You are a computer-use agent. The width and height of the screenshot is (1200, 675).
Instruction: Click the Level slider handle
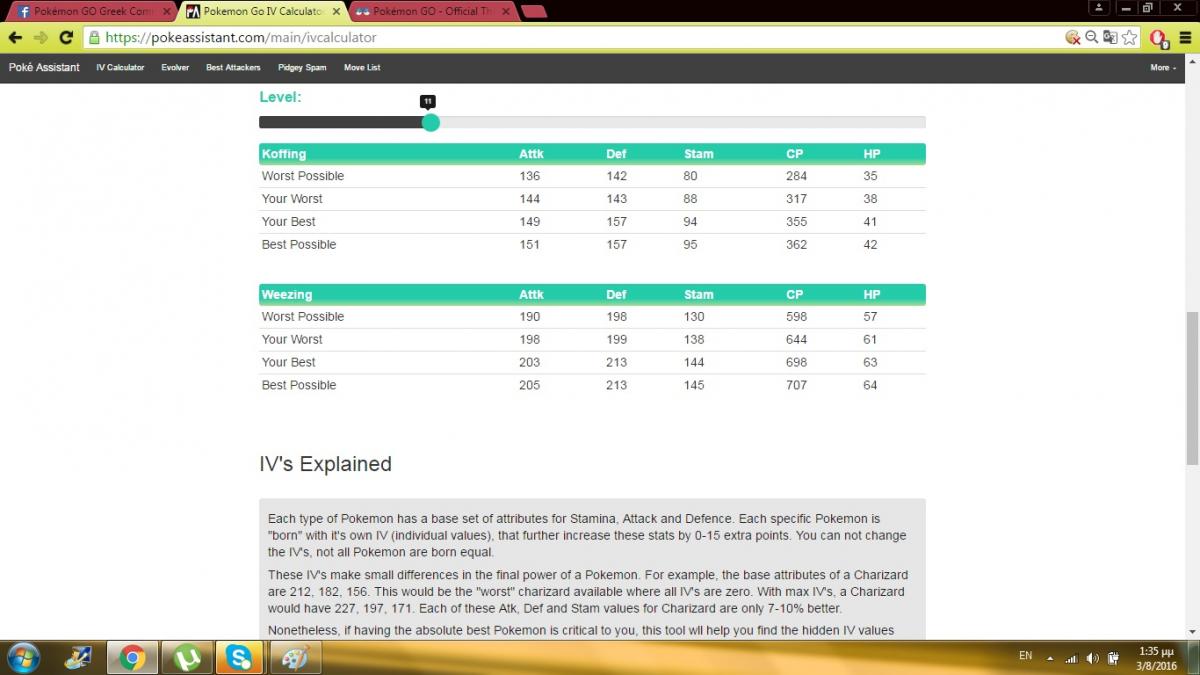pyautogui.click(x=431, y=122)
